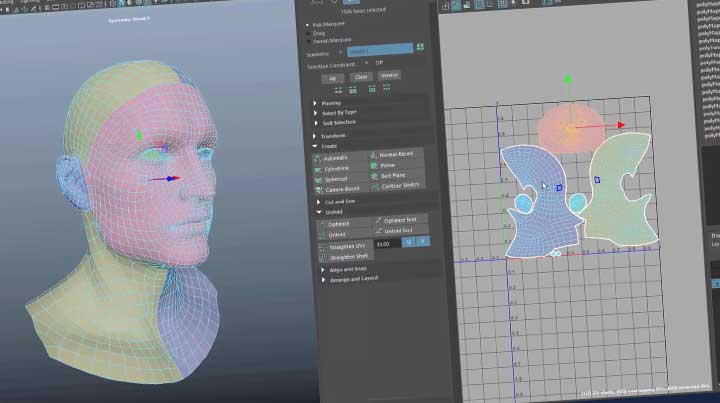Viewport: 720px width, 403px height.
Task: Open the Symmetry dropdown
Action: click(379, 49)
